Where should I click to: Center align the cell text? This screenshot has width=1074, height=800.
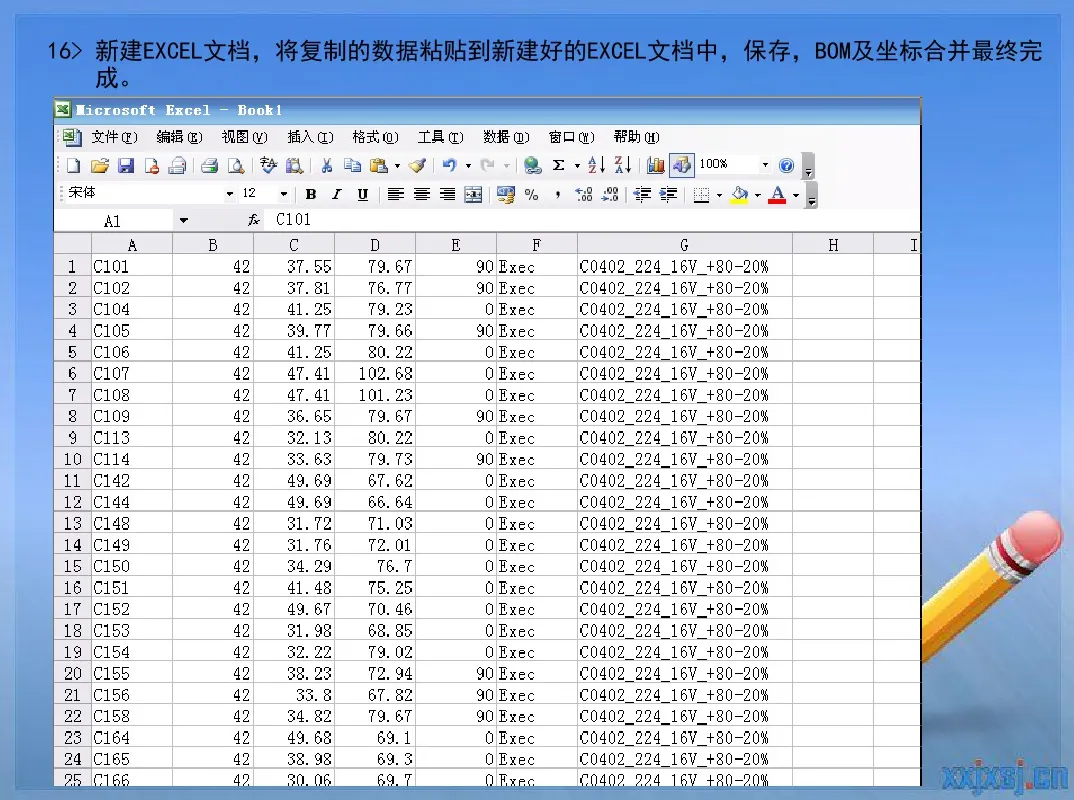[x=421, y=195]
